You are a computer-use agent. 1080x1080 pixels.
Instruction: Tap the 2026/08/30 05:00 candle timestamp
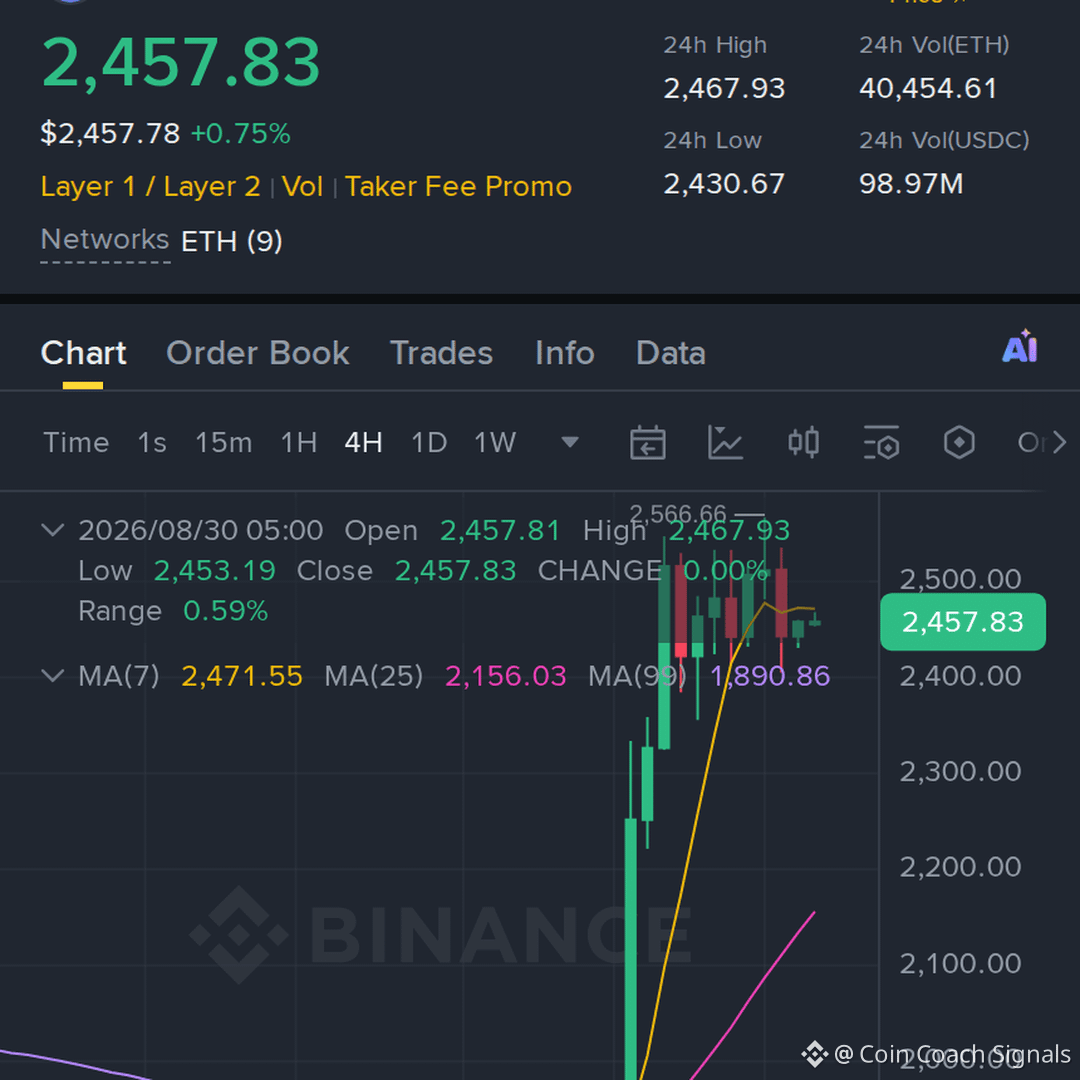point(200,530)
